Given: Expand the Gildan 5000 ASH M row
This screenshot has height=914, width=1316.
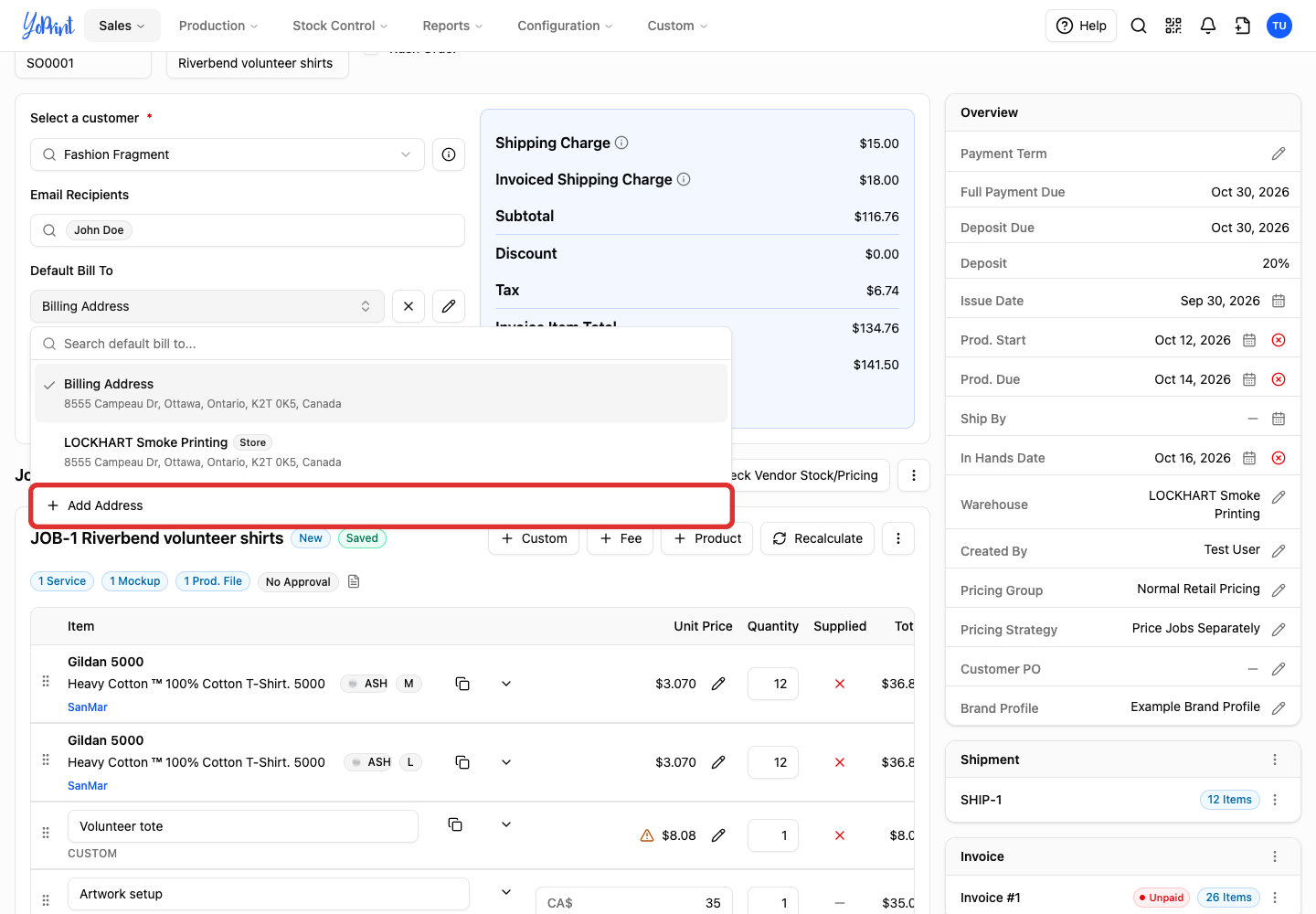Looking at the screenshot, I should tap(506, 684).
